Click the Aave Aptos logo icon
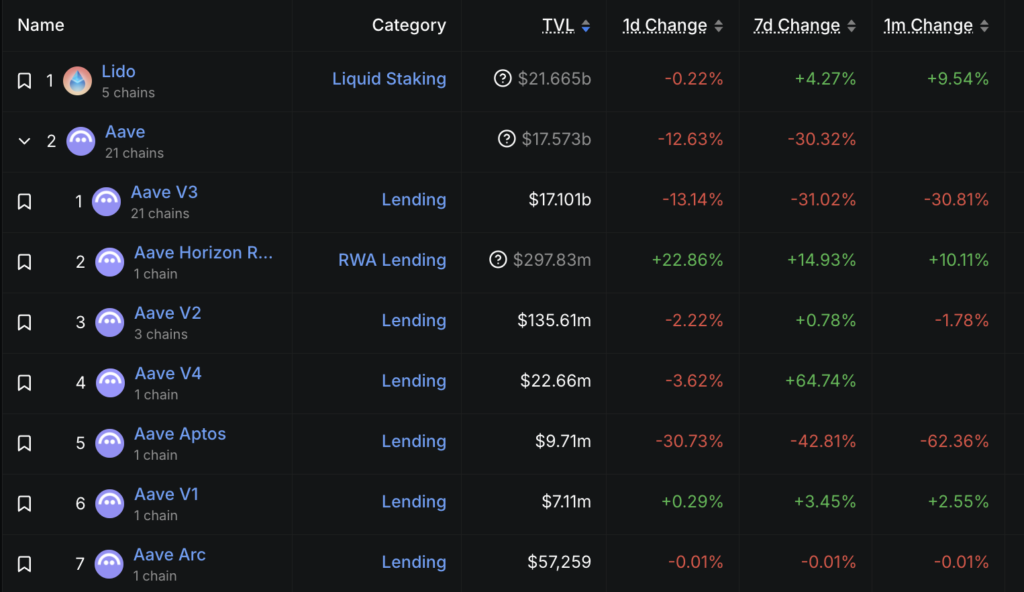 (110, 443)
